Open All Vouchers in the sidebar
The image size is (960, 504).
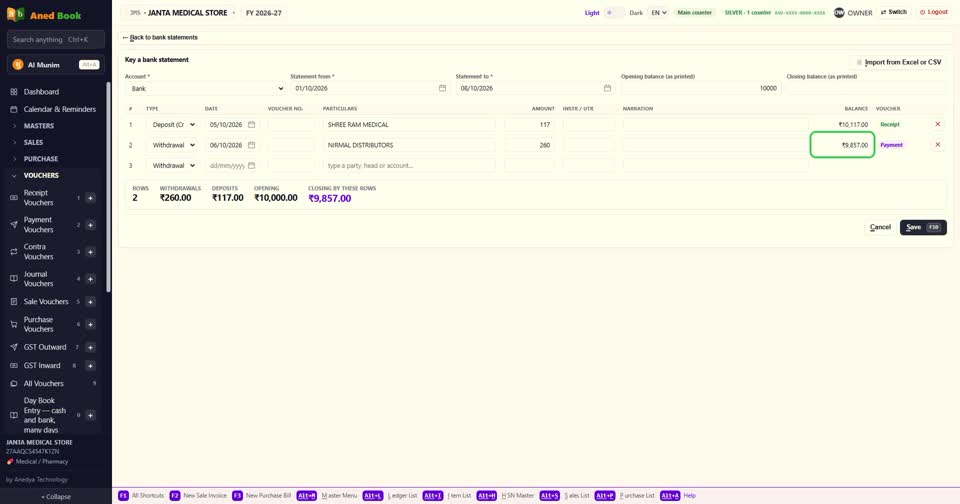[43, 383]
